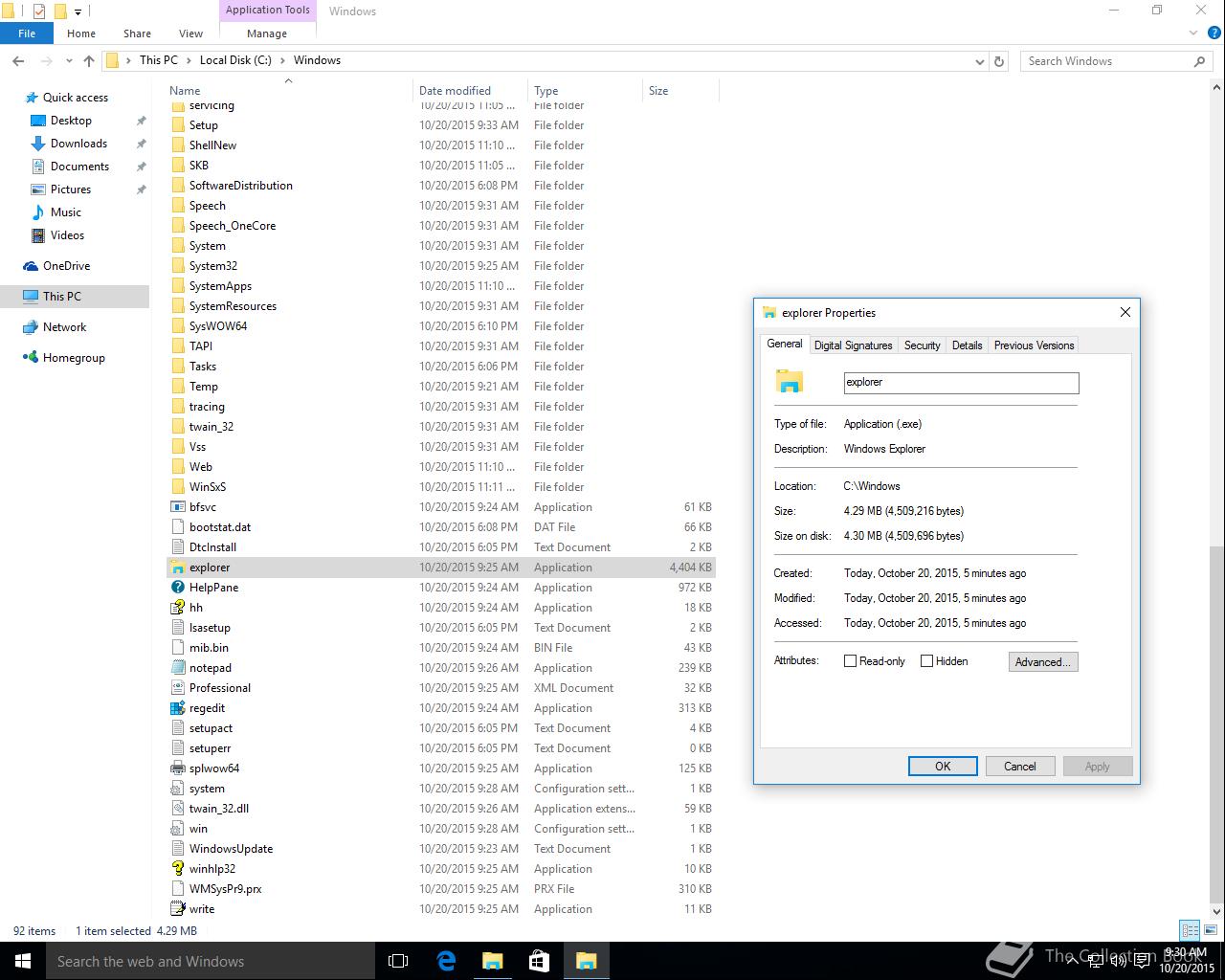1225x980 pixels.
Task: Click the HelpPane help icon
Action: click(x=177, y=588)
